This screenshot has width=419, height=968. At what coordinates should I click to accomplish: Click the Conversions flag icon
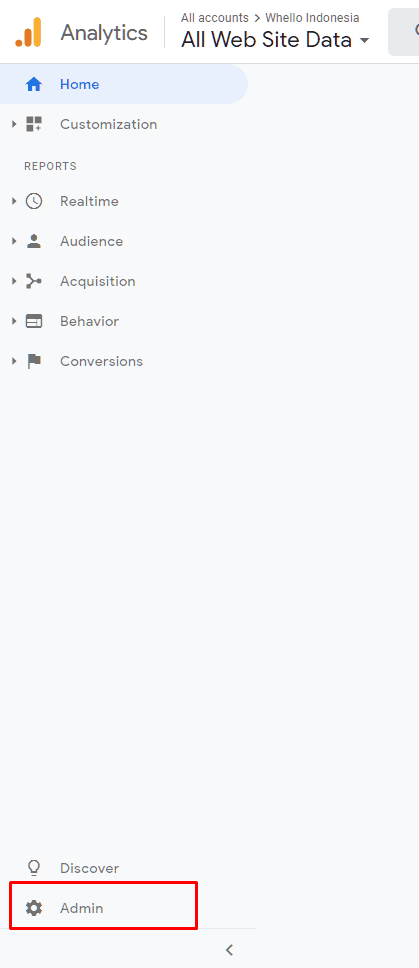(x=34, y=361)
